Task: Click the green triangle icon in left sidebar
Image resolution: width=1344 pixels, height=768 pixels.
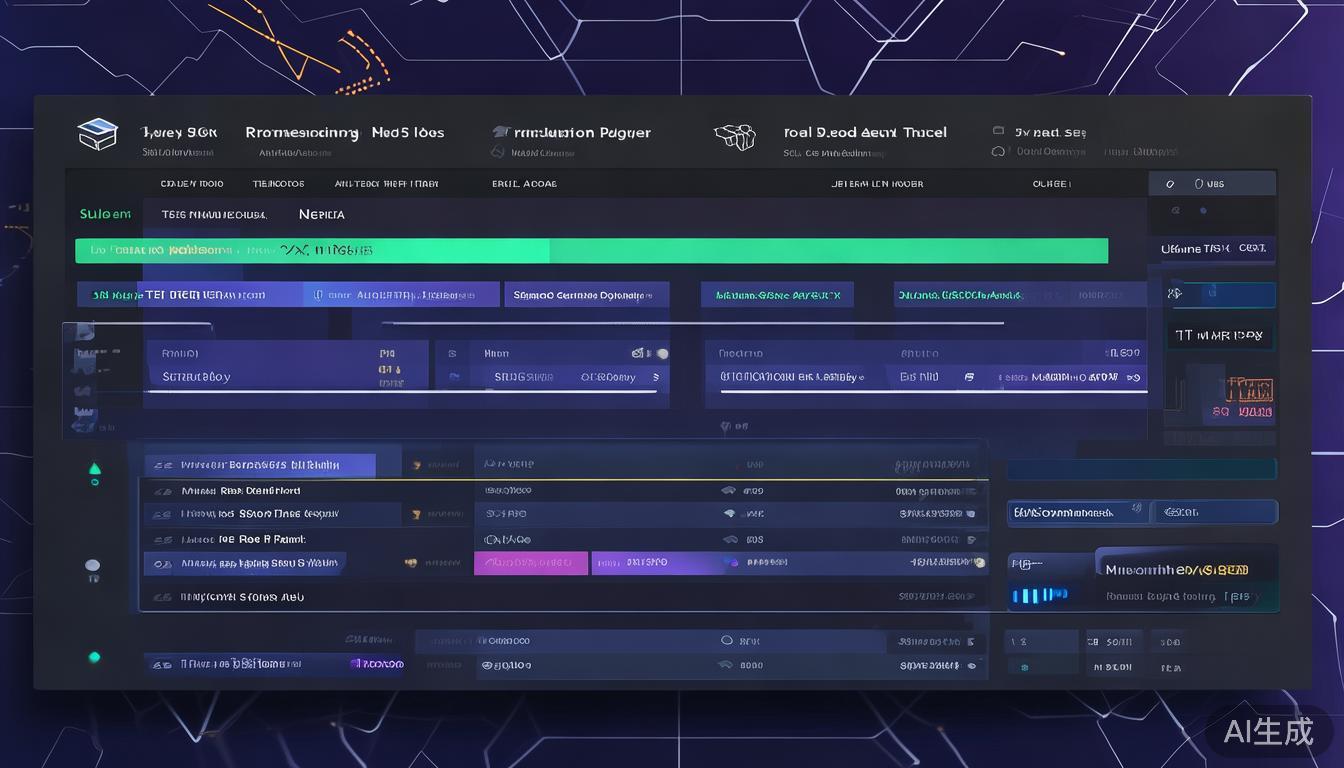Action: pos(95,469)
